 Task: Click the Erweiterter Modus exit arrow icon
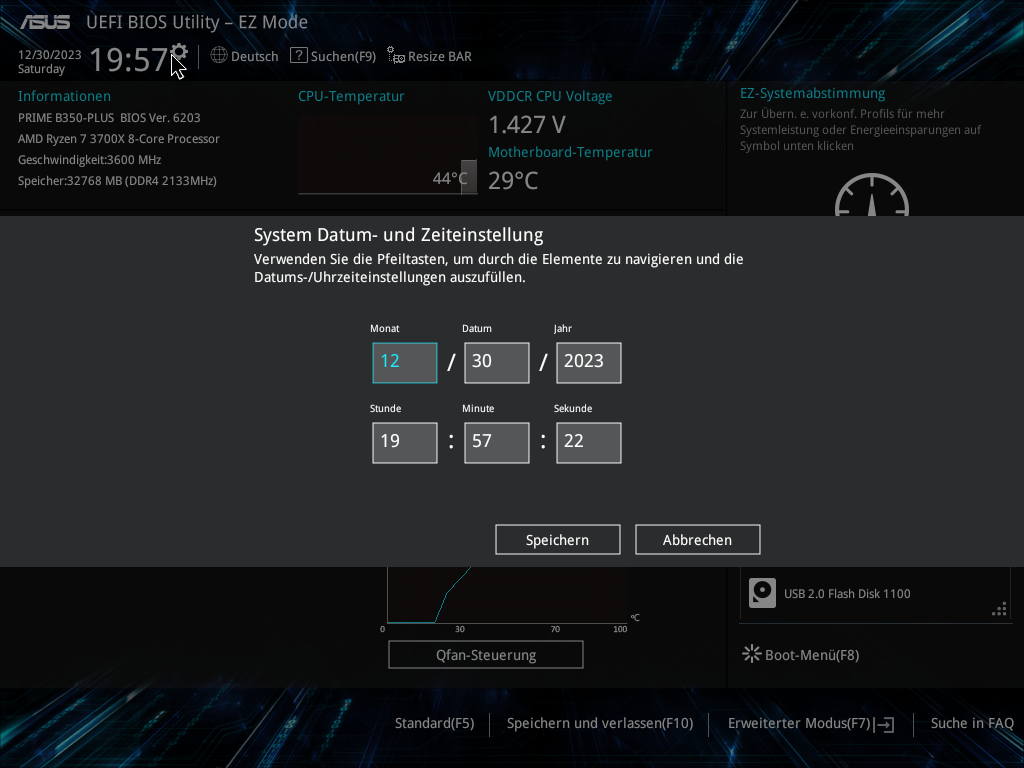[886, 724]
